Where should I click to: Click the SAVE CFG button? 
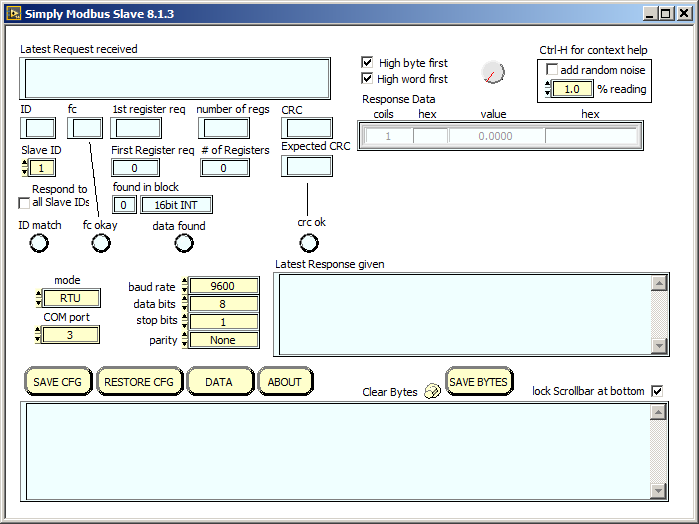pos(58,382)
